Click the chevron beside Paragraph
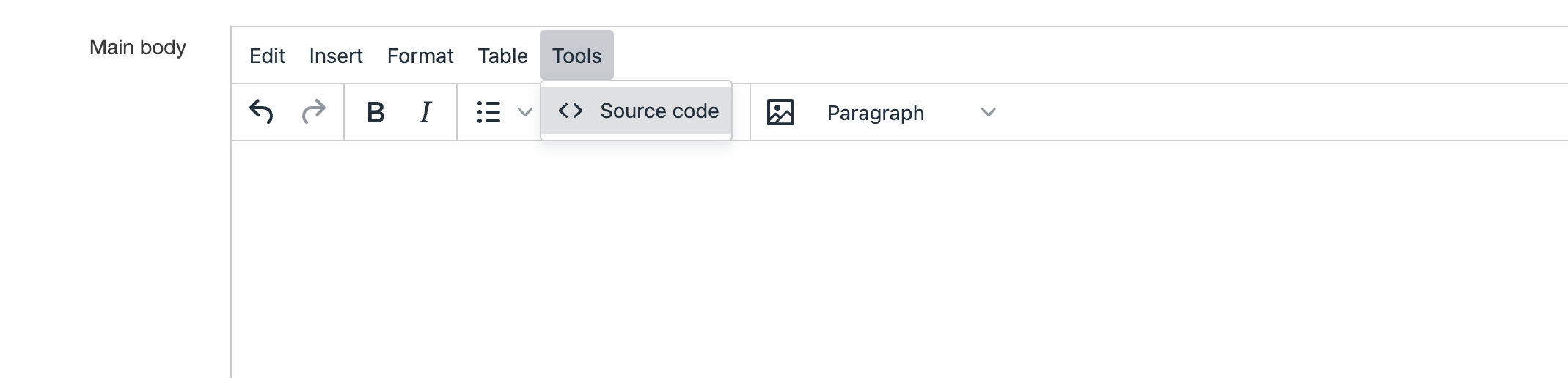Viewport: 1568px width, 378px height. [x=988, y=112]
